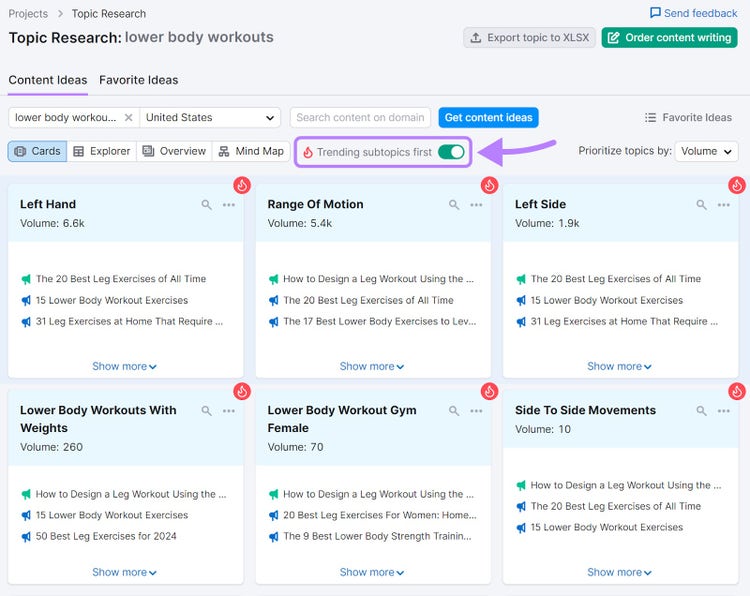Open three-dot menu on Side To Side Movements card
Viewport: 750px width, 596px height.
coord(724,411)
